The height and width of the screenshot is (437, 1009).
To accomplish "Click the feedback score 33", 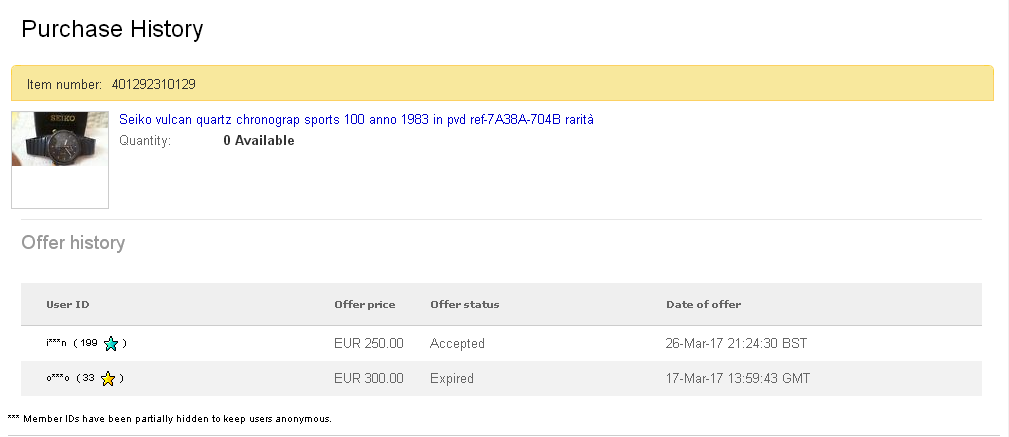I will click(89, 378).
